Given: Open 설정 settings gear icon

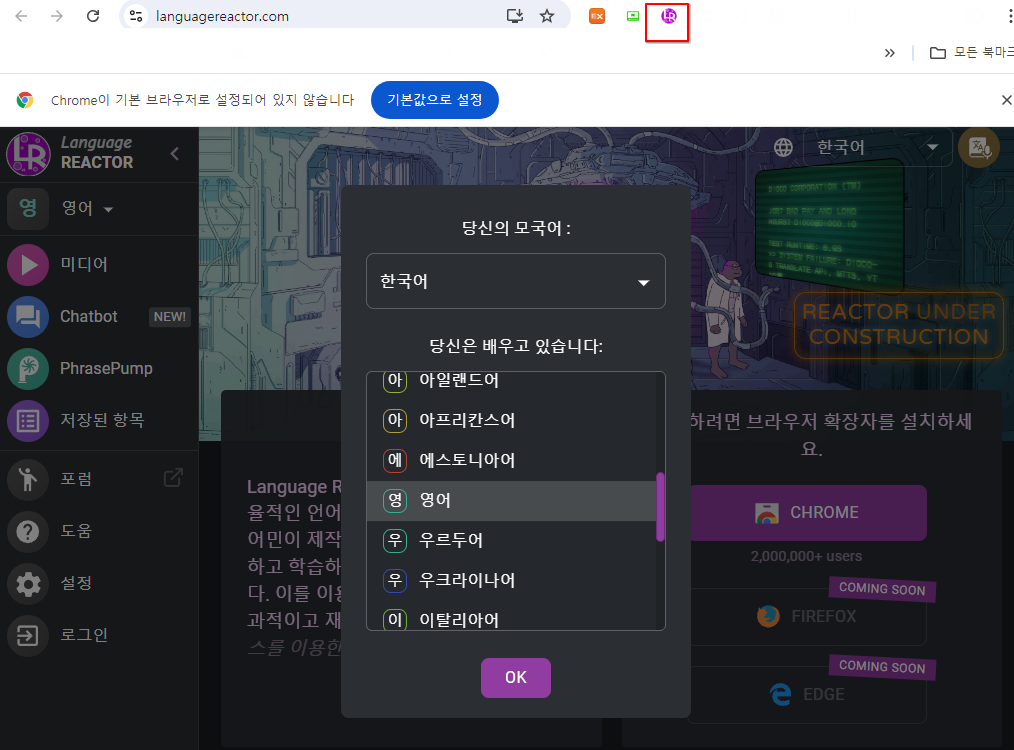Looking at the screenshot, I should click(28, 584).
